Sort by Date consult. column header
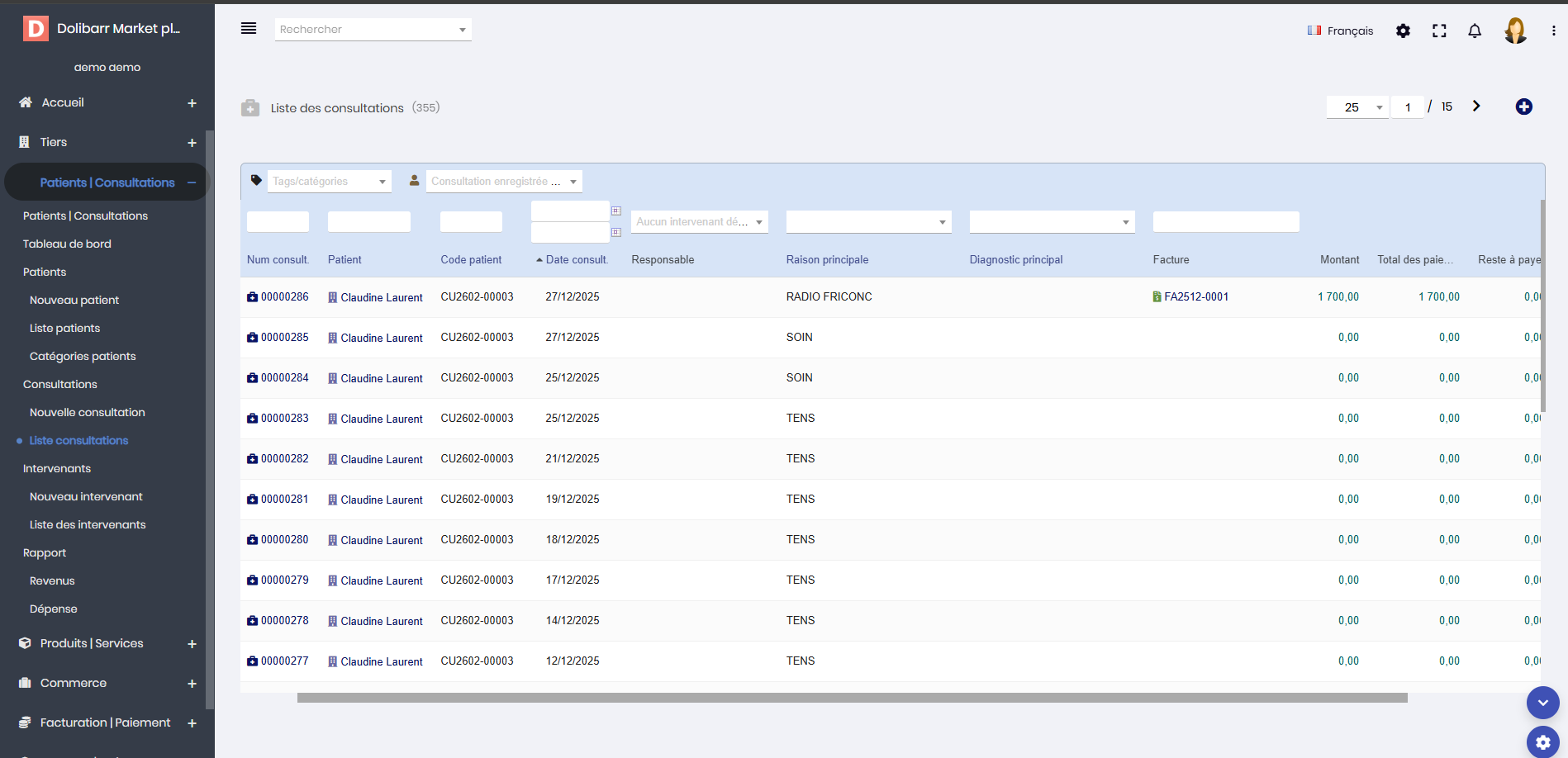This screenshot has width=1568, height=758. tap(577, 260)
